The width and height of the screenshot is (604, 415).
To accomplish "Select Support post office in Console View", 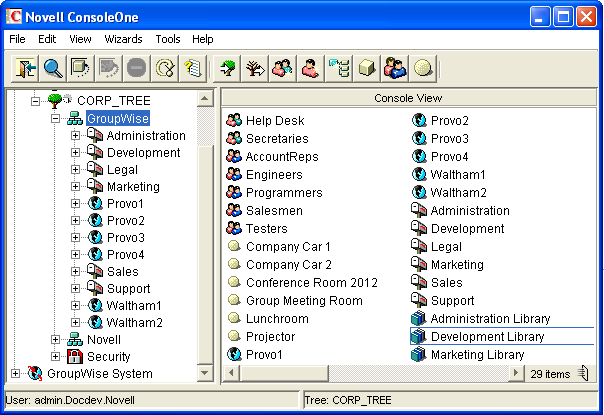I will click(452, 300).
